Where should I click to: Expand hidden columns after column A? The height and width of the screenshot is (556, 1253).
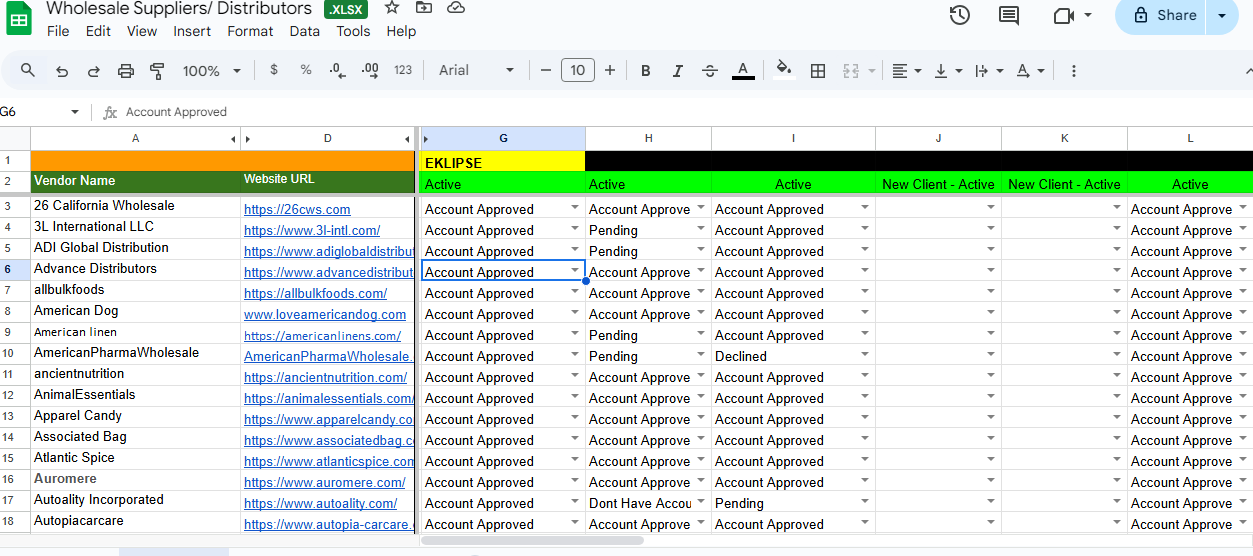point(233,139)
